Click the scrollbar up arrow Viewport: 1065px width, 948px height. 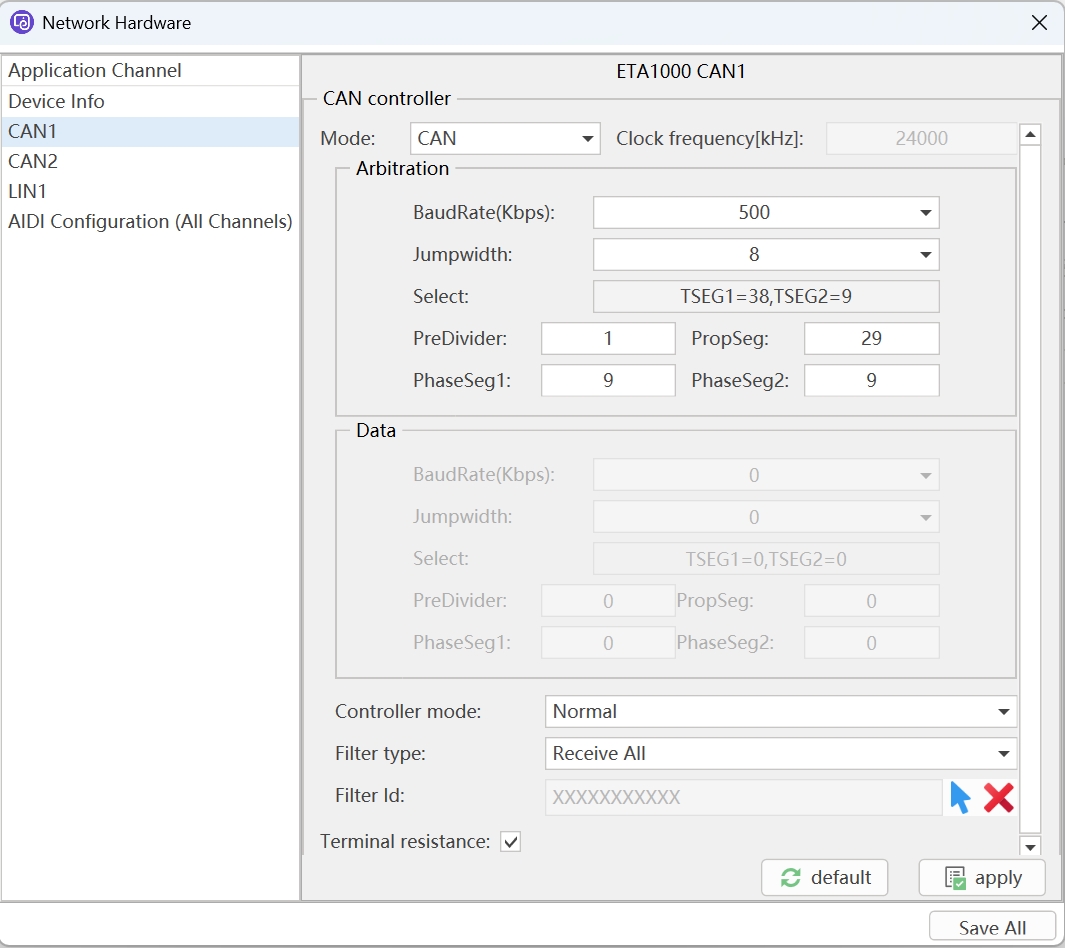(1030, 135)
